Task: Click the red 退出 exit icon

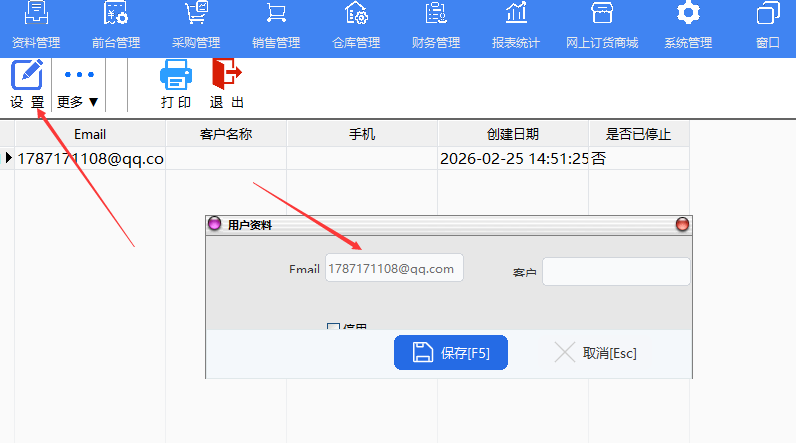Action: pyautogui.click(x=226, y=84)
